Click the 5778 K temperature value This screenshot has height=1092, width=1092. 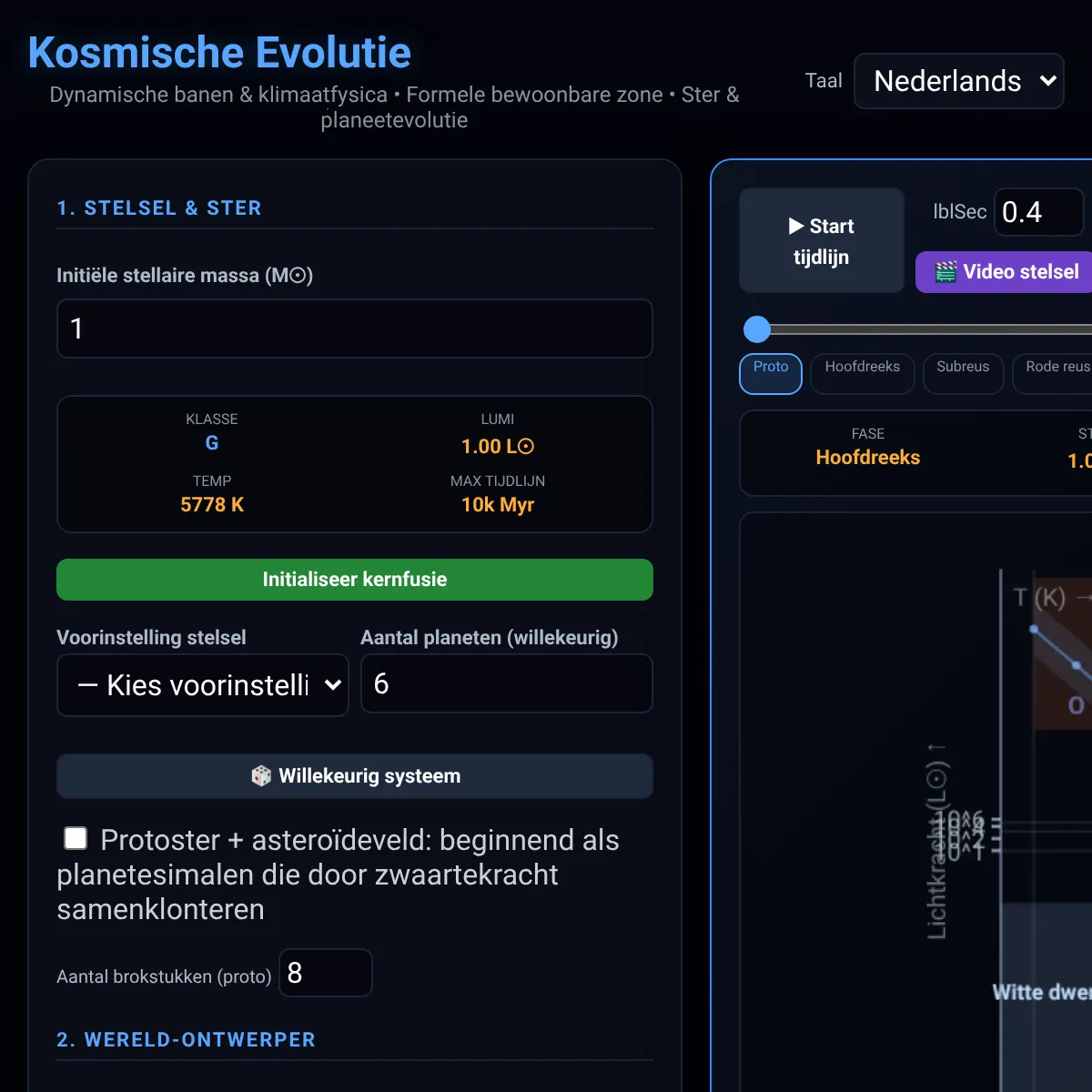point(212,505)
